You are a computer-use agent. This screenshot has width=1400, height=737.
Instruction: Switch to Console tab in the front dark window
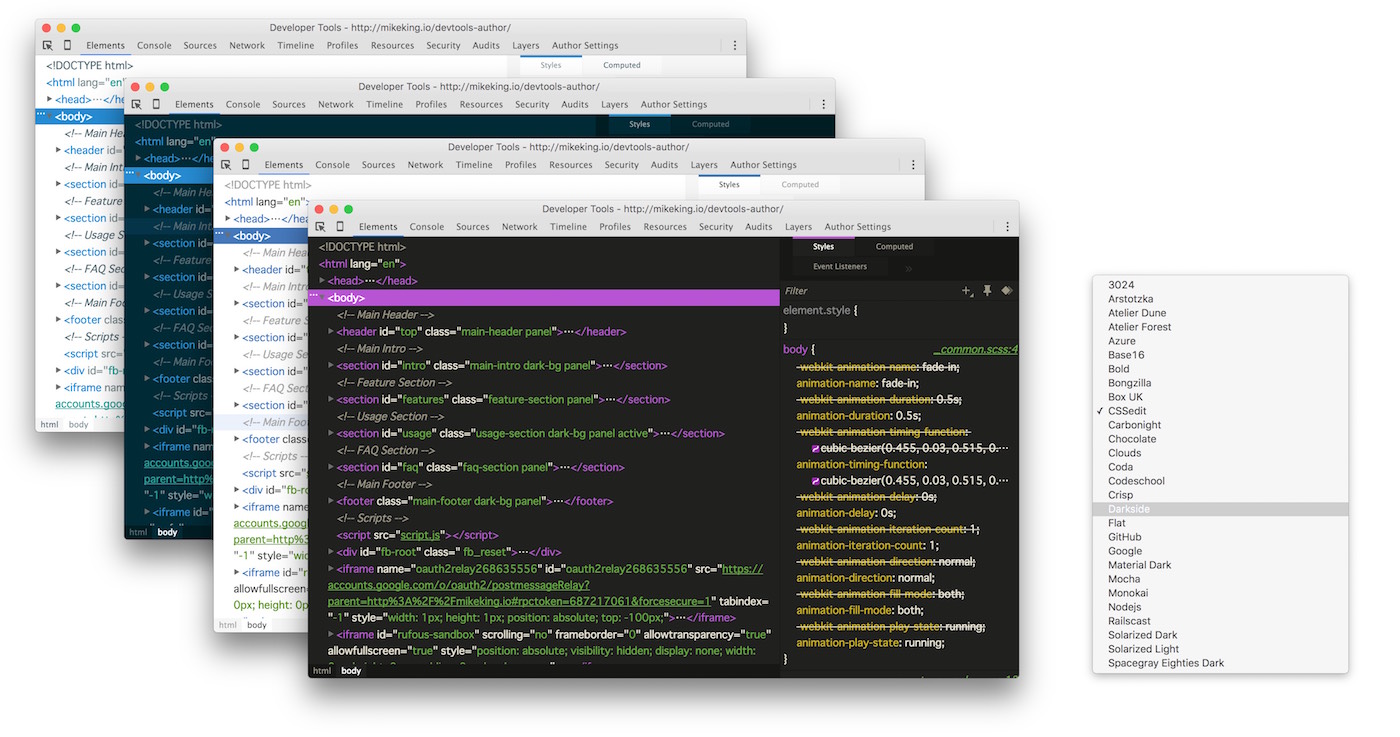tap(427, 227)
